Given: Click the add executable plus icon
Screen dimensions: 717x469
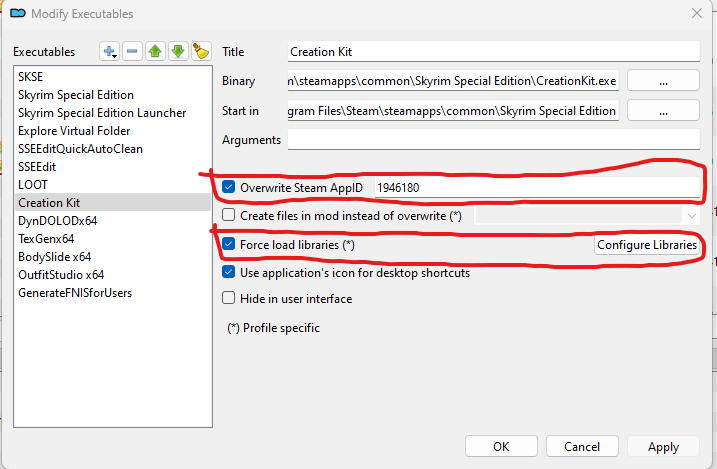Looking at the screenshot, I should [110, 51].
